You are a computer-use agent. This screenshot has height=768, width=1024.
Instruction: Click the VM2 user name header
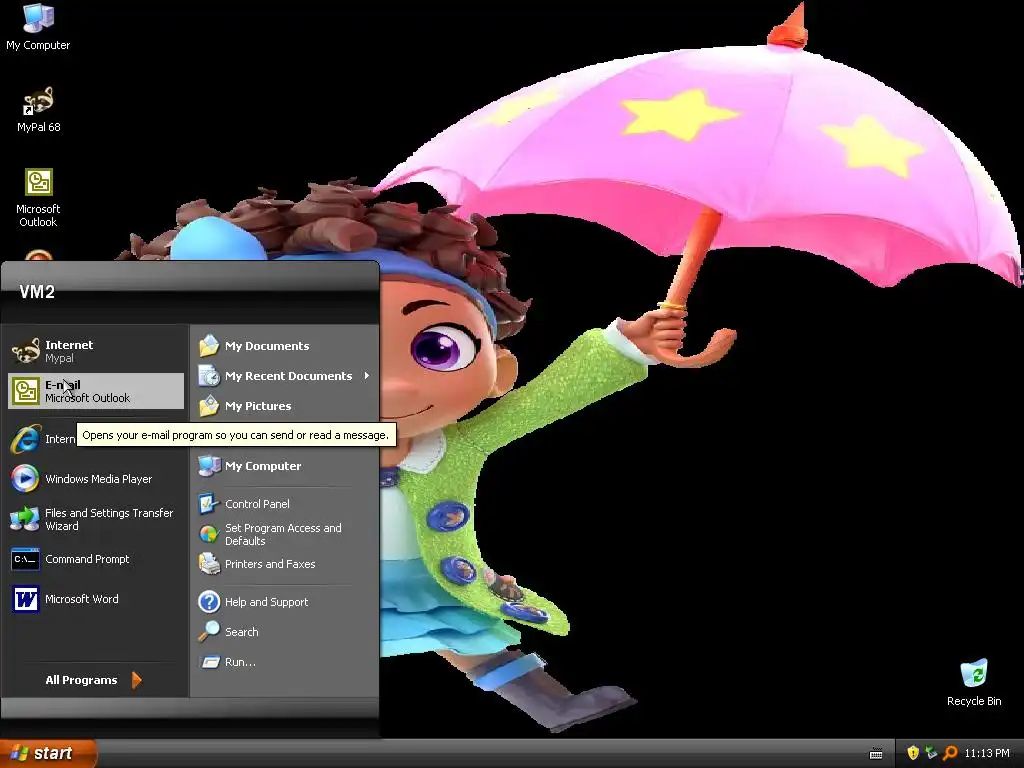tap(37, 292)
